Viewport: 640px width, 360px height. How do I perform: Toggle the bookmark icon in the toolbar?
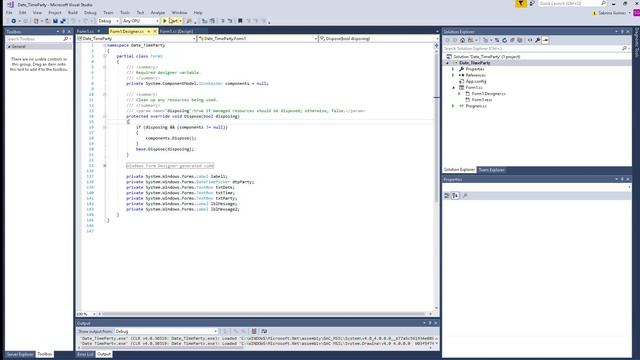pos(240,21)
